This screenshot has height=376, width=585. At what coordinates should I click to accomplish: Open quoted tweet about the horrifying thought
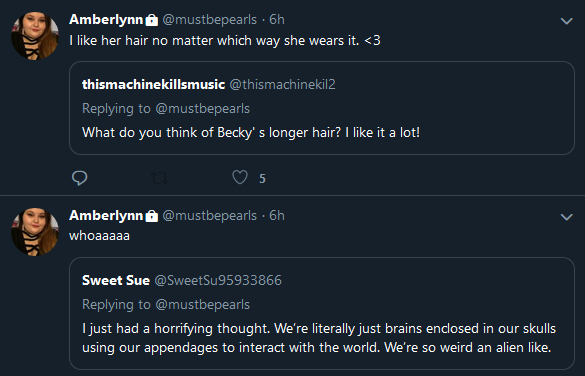tap(322, 313)
